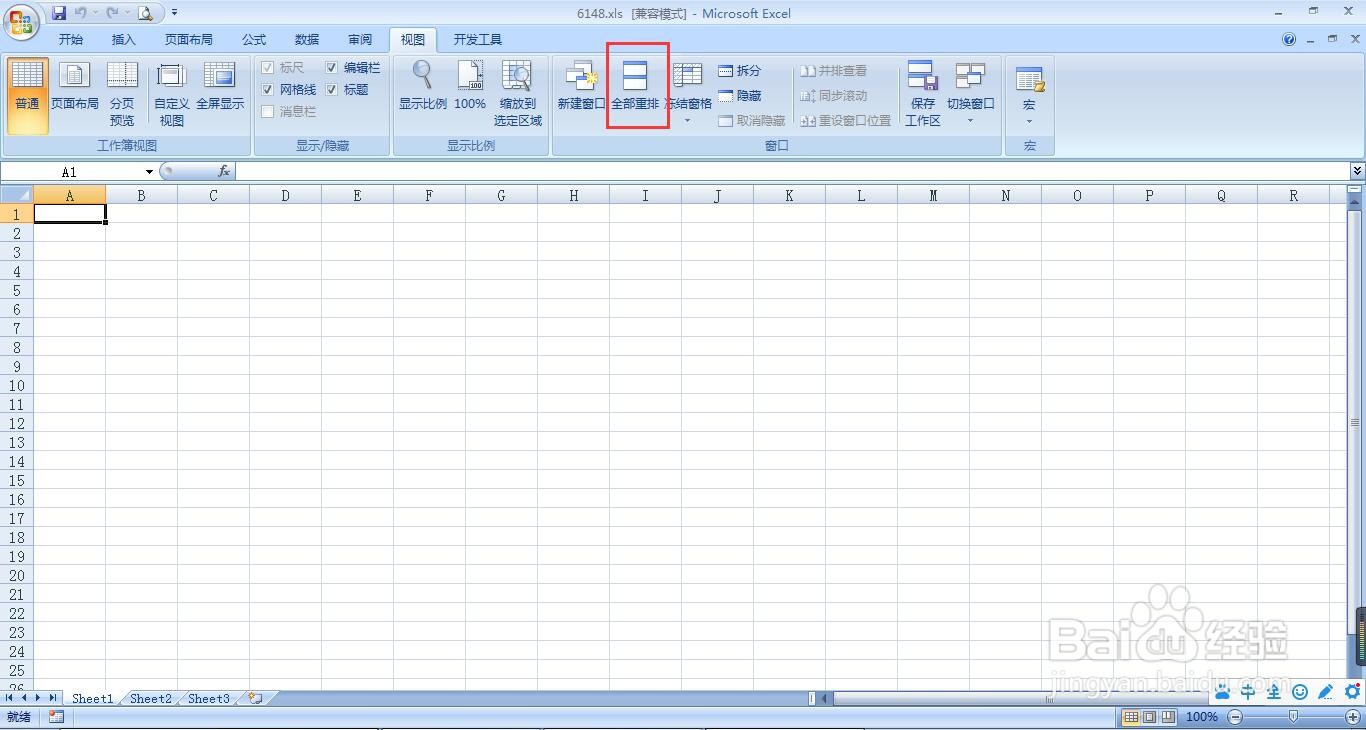Select Page Break Preview icon in status bar
Screen dimensions: 1366x730
[x=1168, y=717]
